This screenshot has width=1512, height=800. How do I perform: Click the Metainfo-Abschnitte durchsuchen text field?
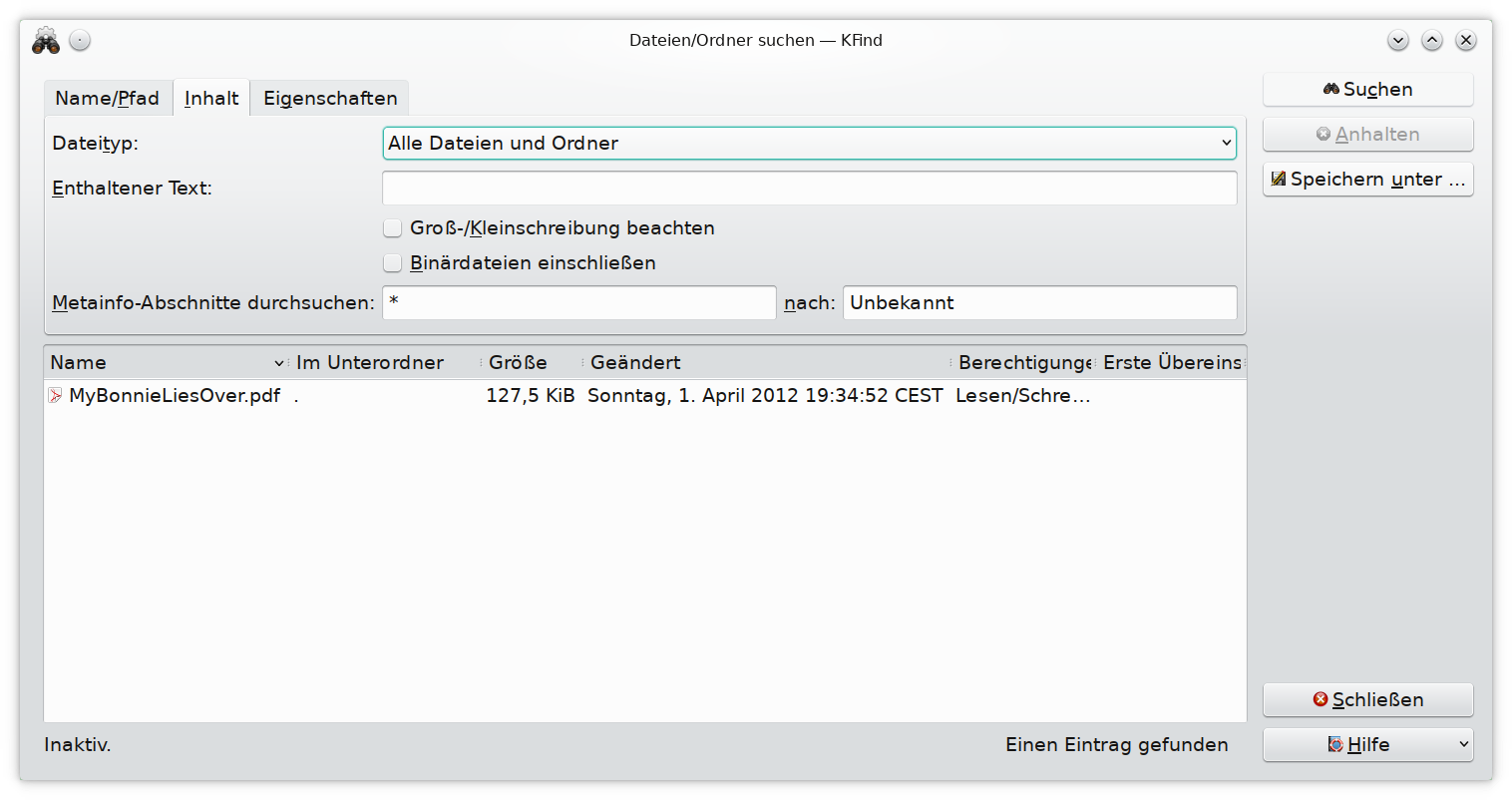click(578, 303)
